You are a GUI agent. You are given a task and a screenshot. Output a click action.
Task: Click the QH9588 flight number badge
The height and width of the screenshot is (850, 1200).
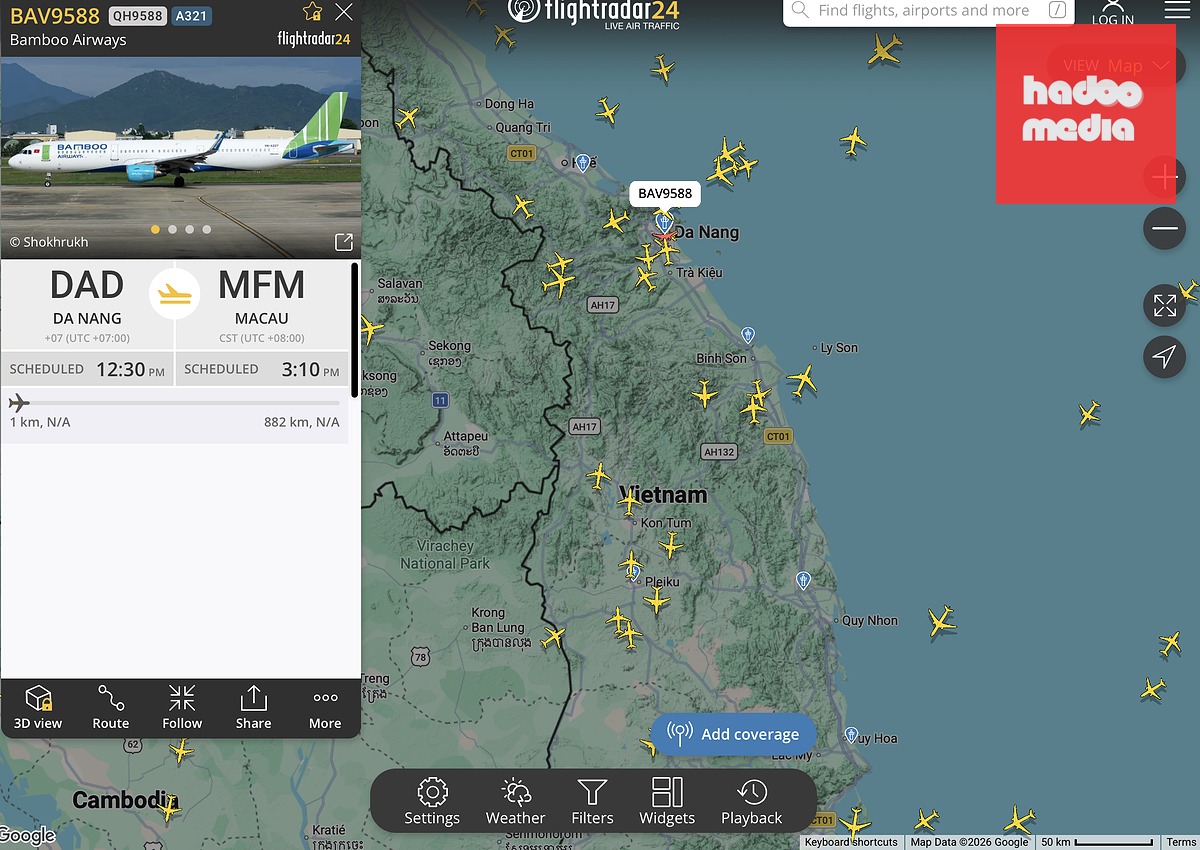(x=137, y=16)
